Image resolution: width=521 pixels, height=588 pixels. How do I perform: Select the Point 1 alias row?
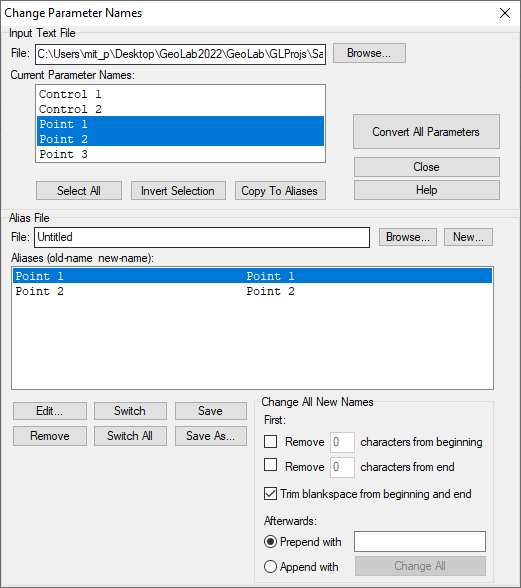pyautogui.click(x=252, y=276)
